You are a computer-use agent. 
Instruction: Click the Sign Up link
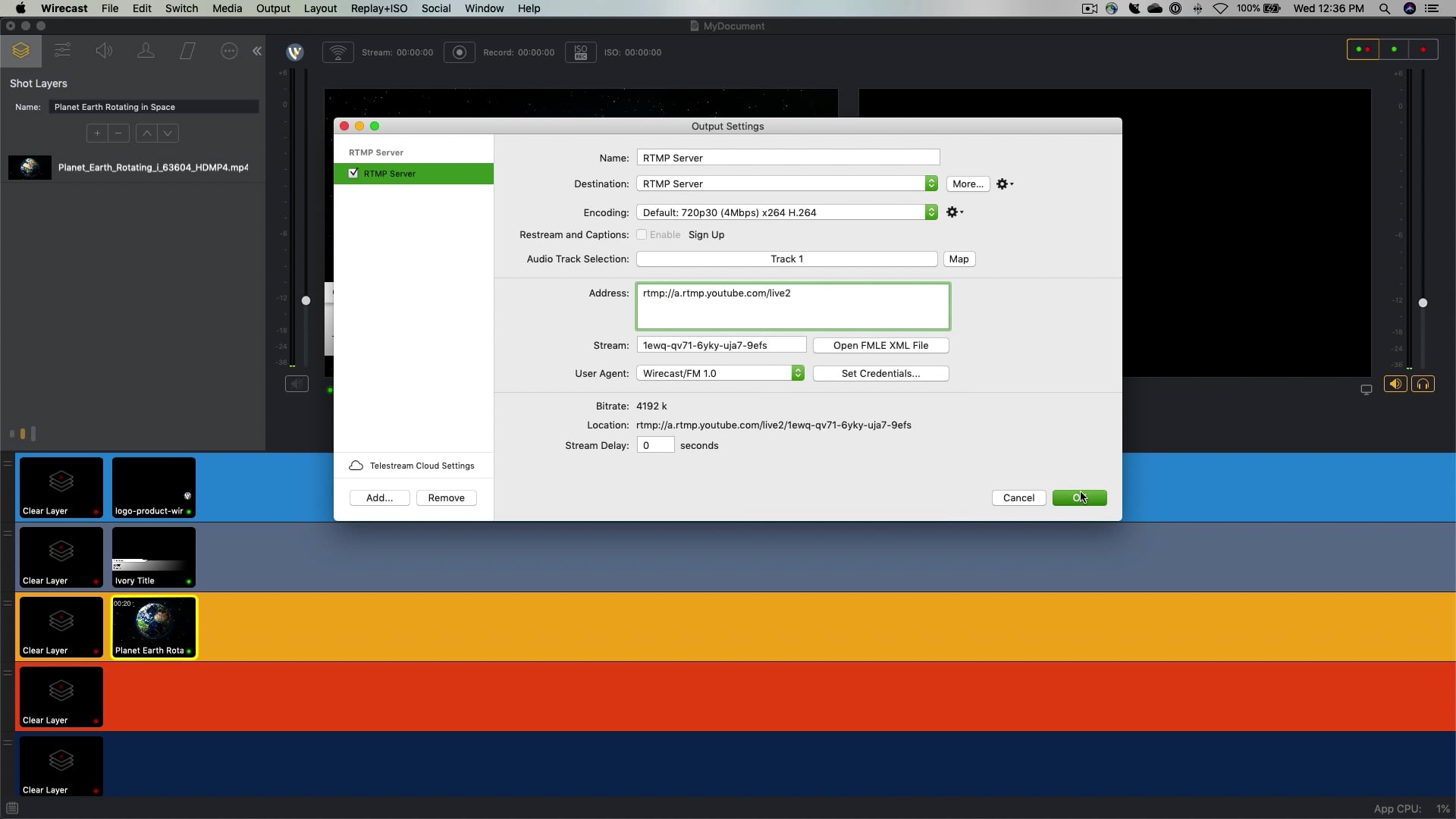706,235
